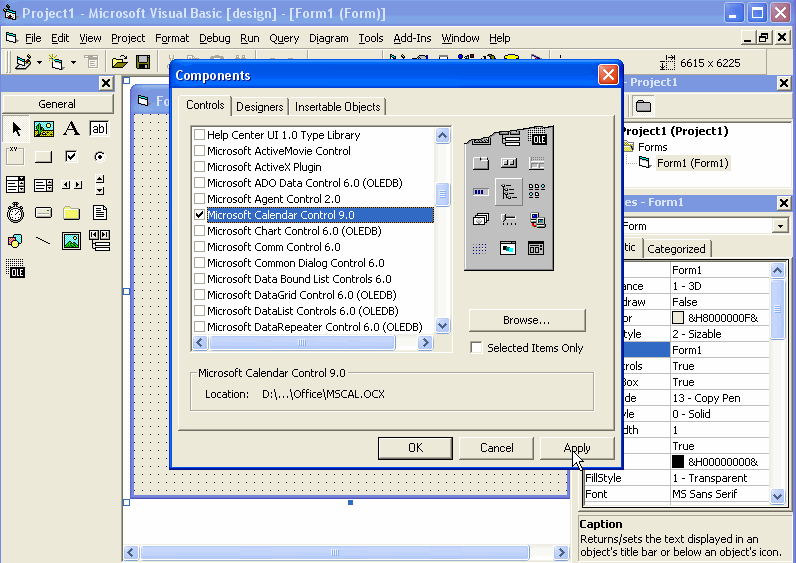Open the Tools menu
The width and height of the screenshot is (796, 563).
(371, 38)
